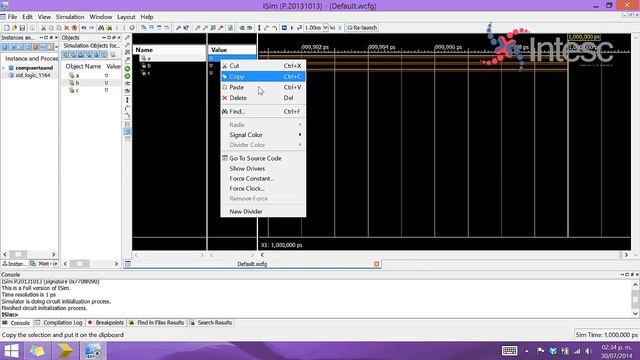Choose Cut from the context menu
This screenshot has height=360, width=640.
tap(263, 66)
